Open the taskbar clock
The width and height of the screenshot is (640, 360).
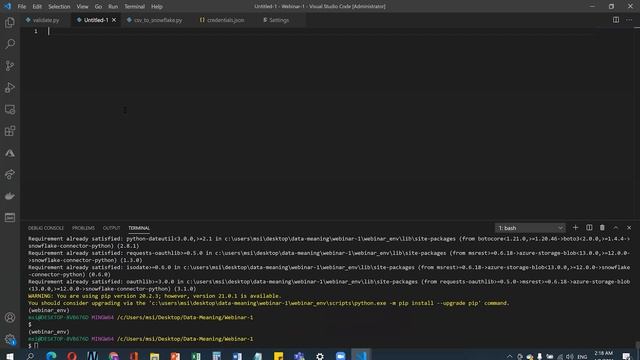tap(604, 356)
